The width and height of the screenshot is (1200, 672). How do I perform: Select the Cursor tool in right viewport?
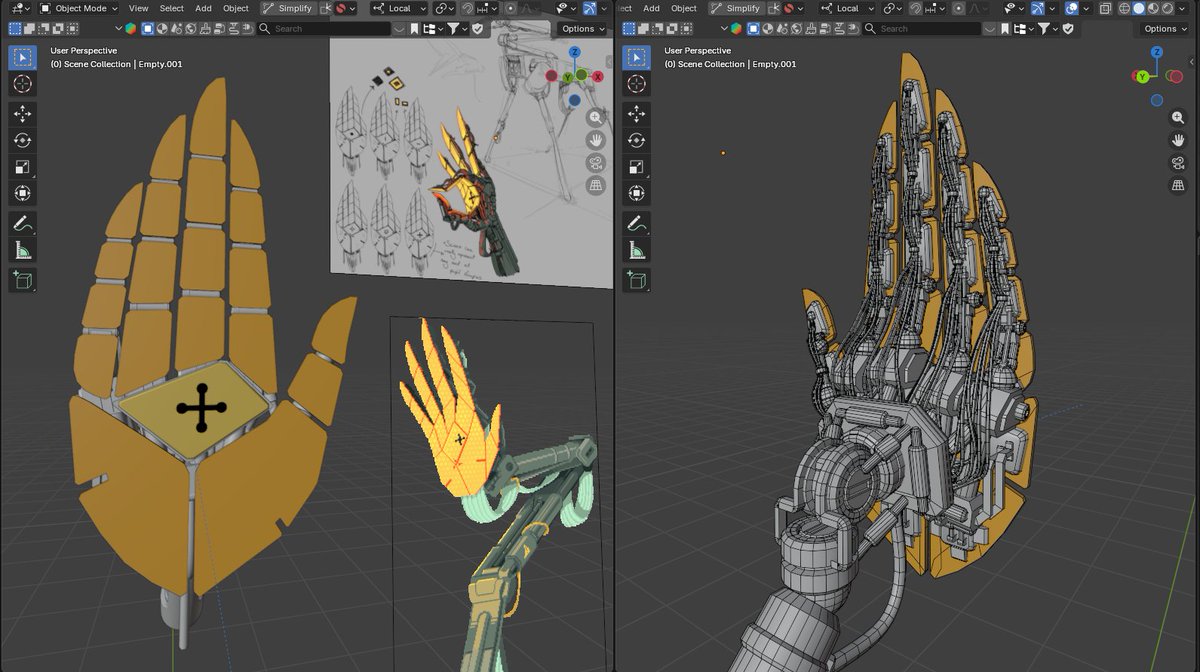click(x=635, y=84)
